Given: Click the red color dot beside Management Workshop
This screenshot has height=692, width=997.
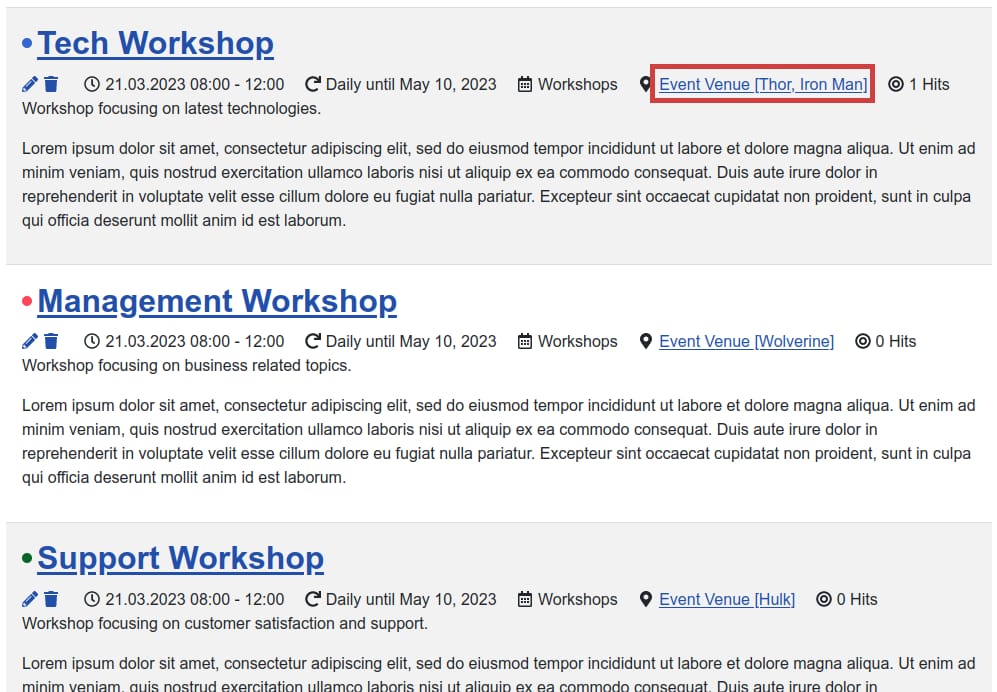Looking at the screenshot, I should 27,301.
